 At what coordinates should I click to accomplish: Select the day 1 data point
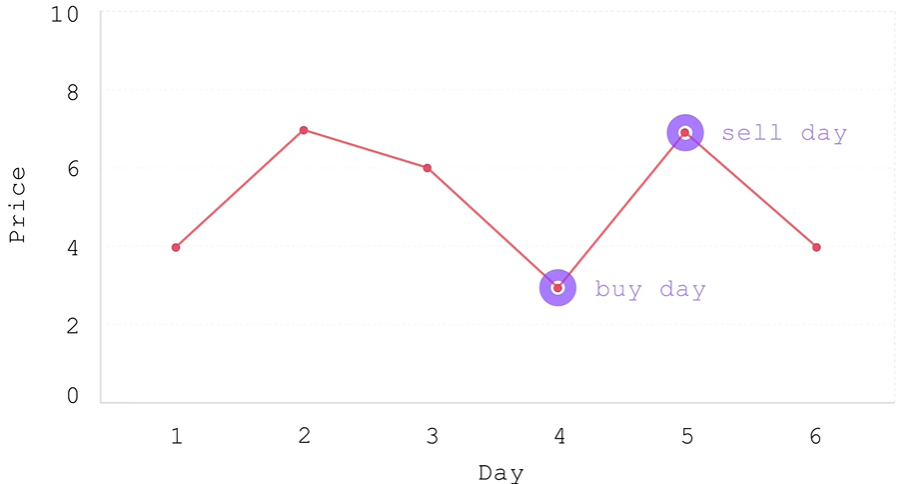click(176, 247)
